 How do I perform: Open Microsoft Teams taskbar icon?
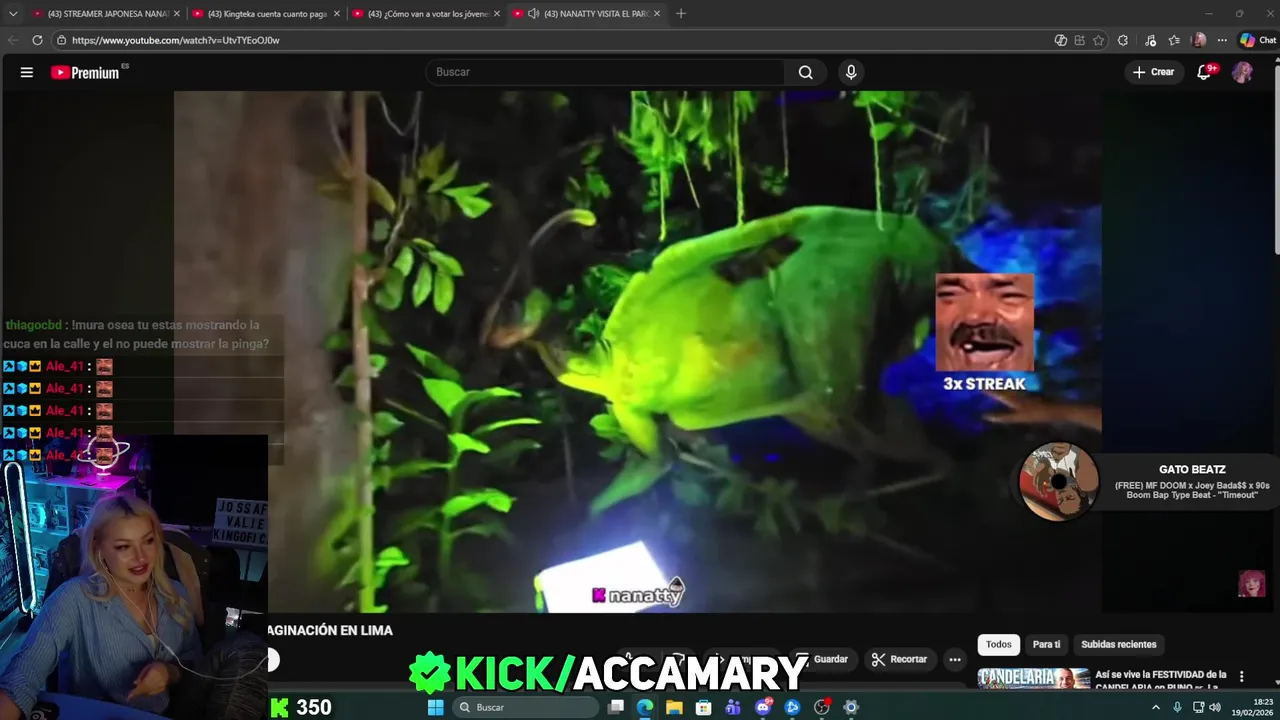pyautogui.click(x=733, y=707)
